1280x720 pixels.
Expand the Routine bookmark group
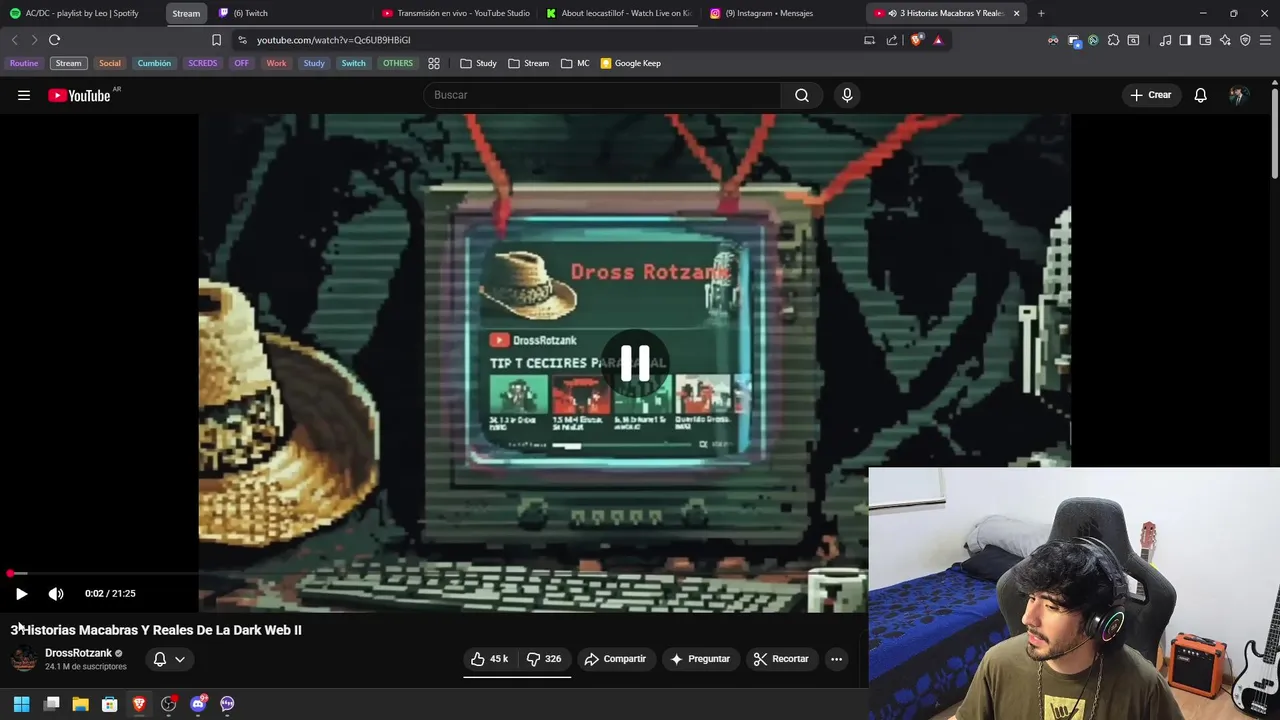pos(24,63)
